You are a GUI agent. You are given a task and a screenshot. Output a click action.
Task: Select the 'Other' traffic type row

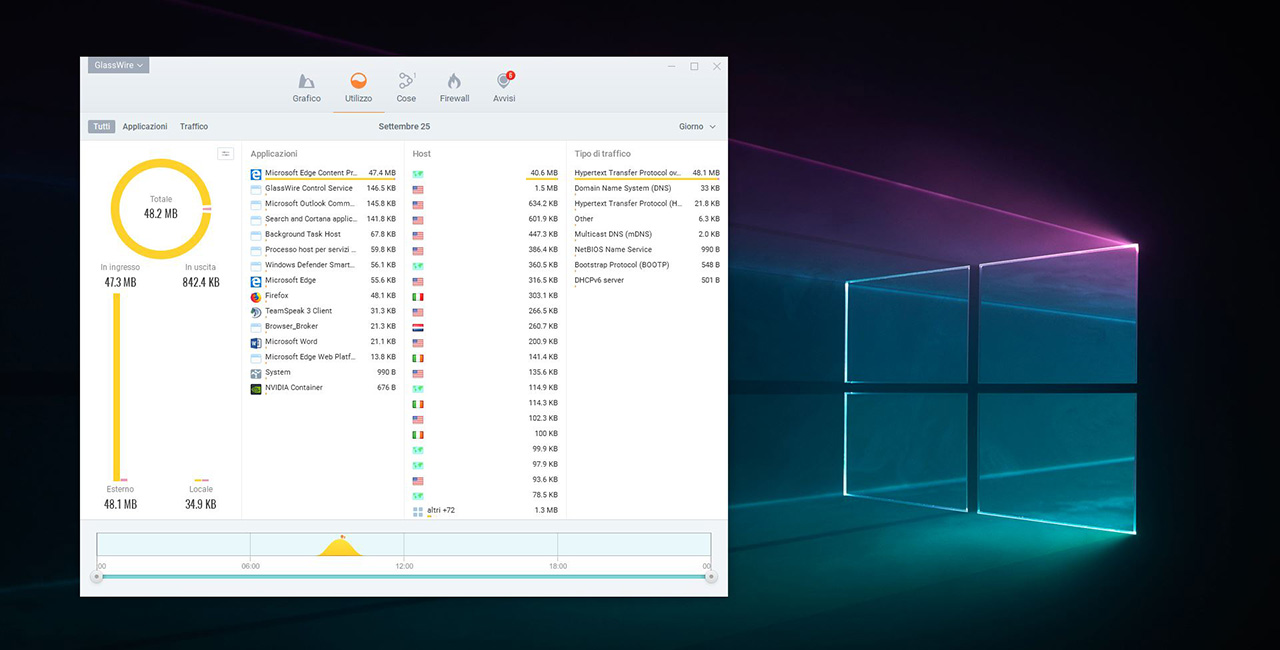[x=646, y=219]
